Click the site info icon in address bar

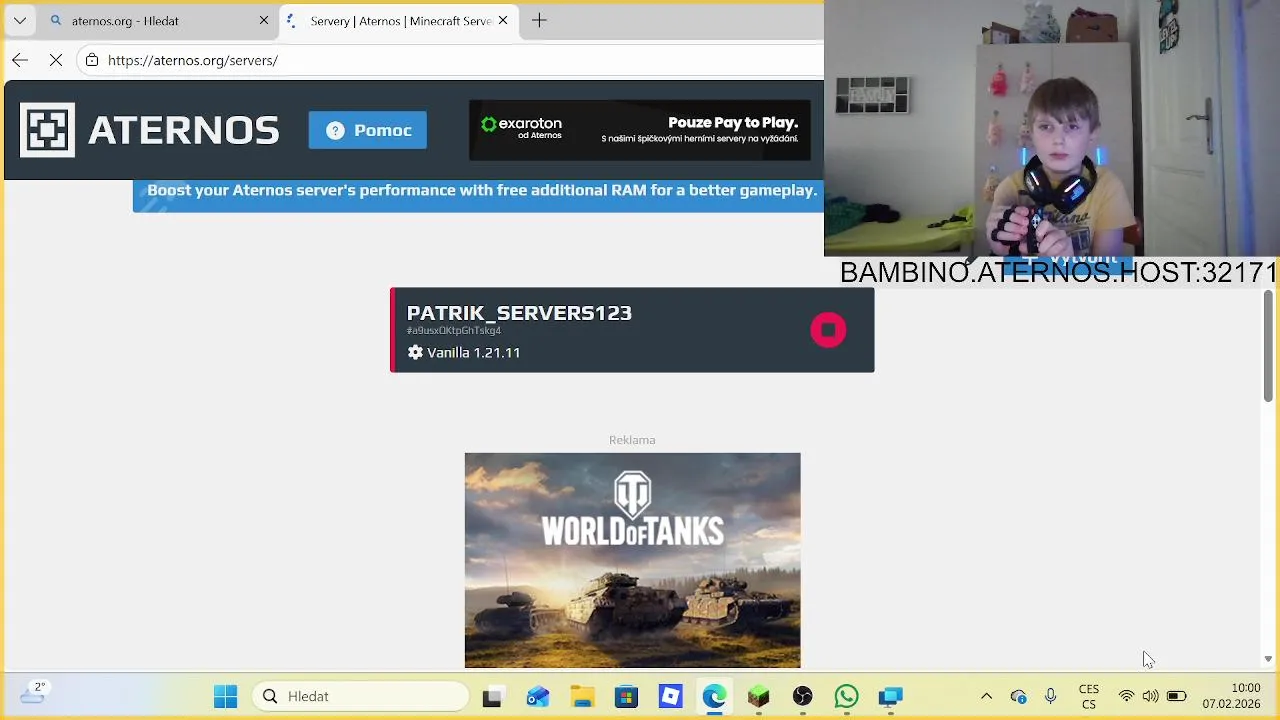point(92,60)
